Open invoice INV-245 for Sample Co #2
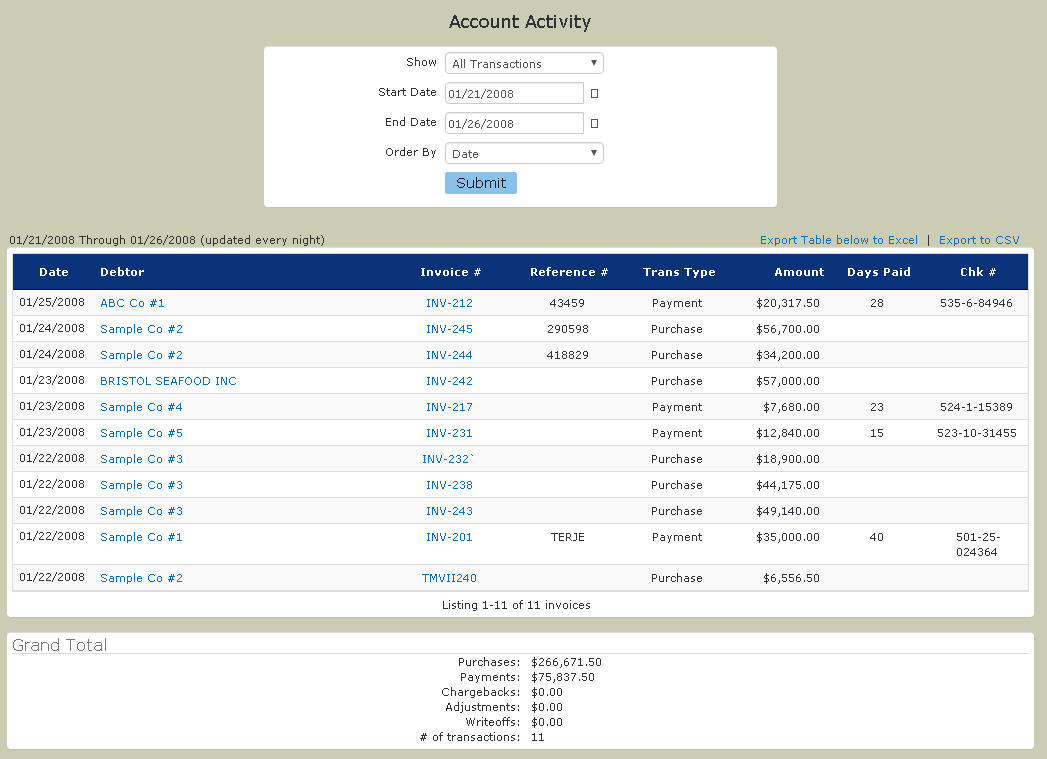The width and height of the screenshot is (1047, 759). [x=449, y=329]
